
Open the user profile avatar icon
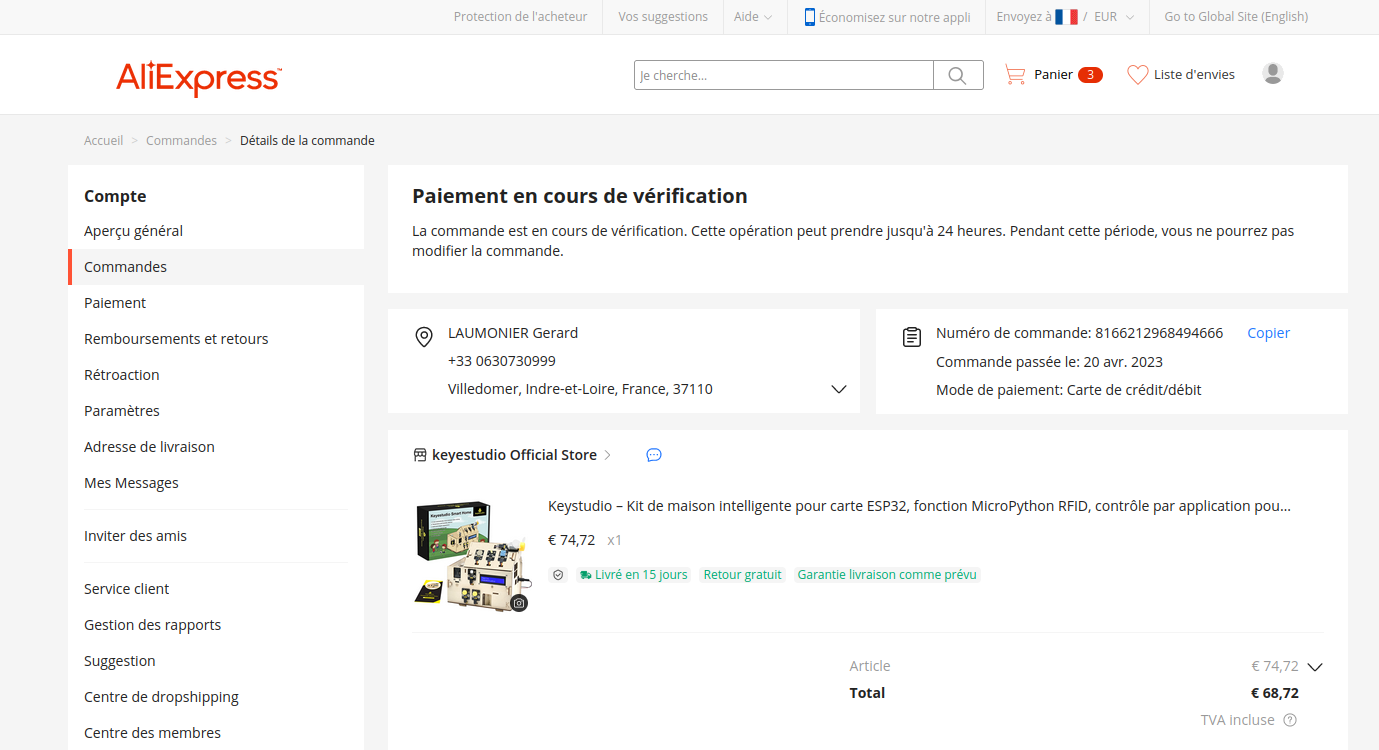click(1272, 73)
